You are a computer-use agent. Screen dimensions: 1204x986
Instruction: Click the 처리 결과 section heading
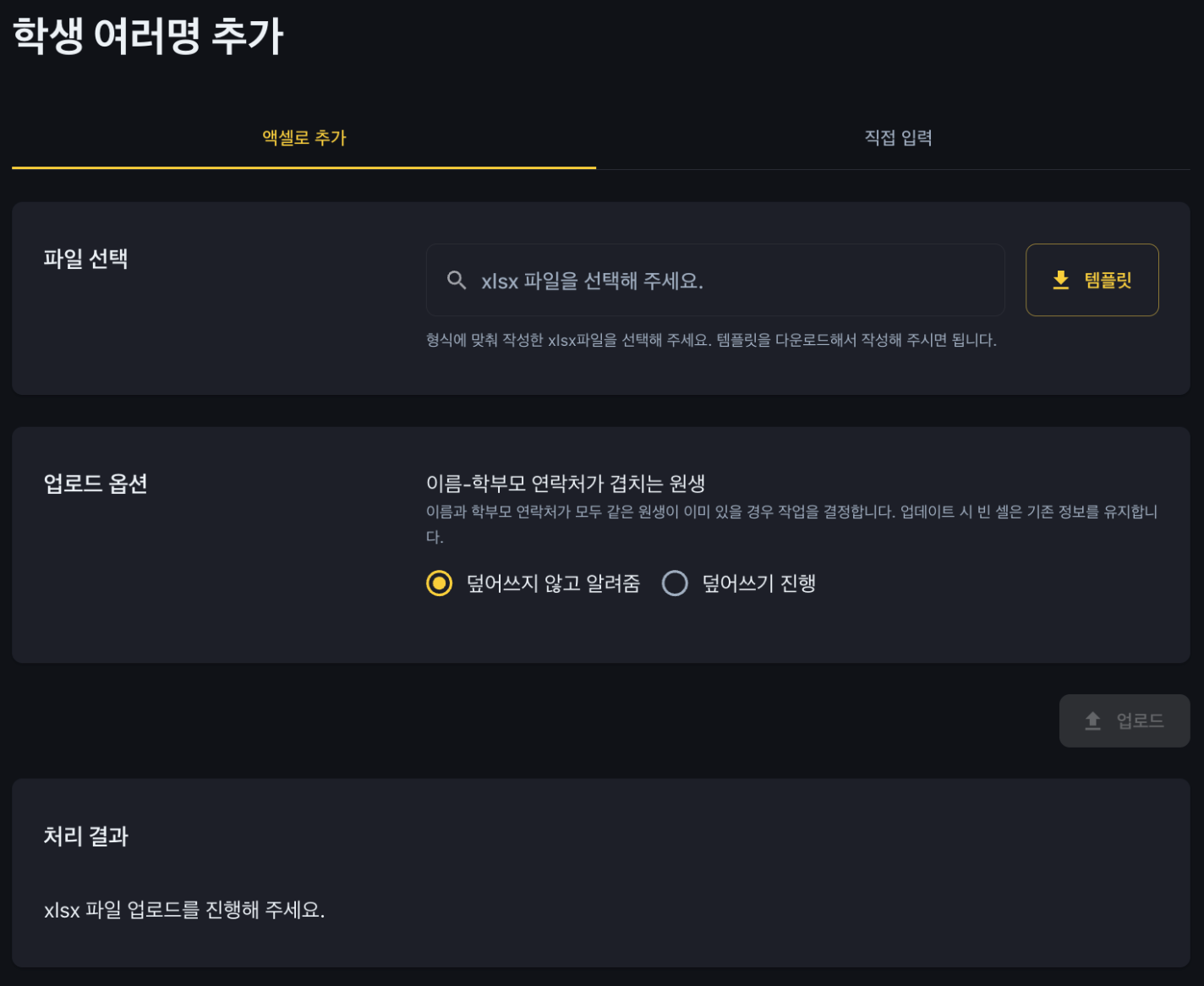coord(85,836)
